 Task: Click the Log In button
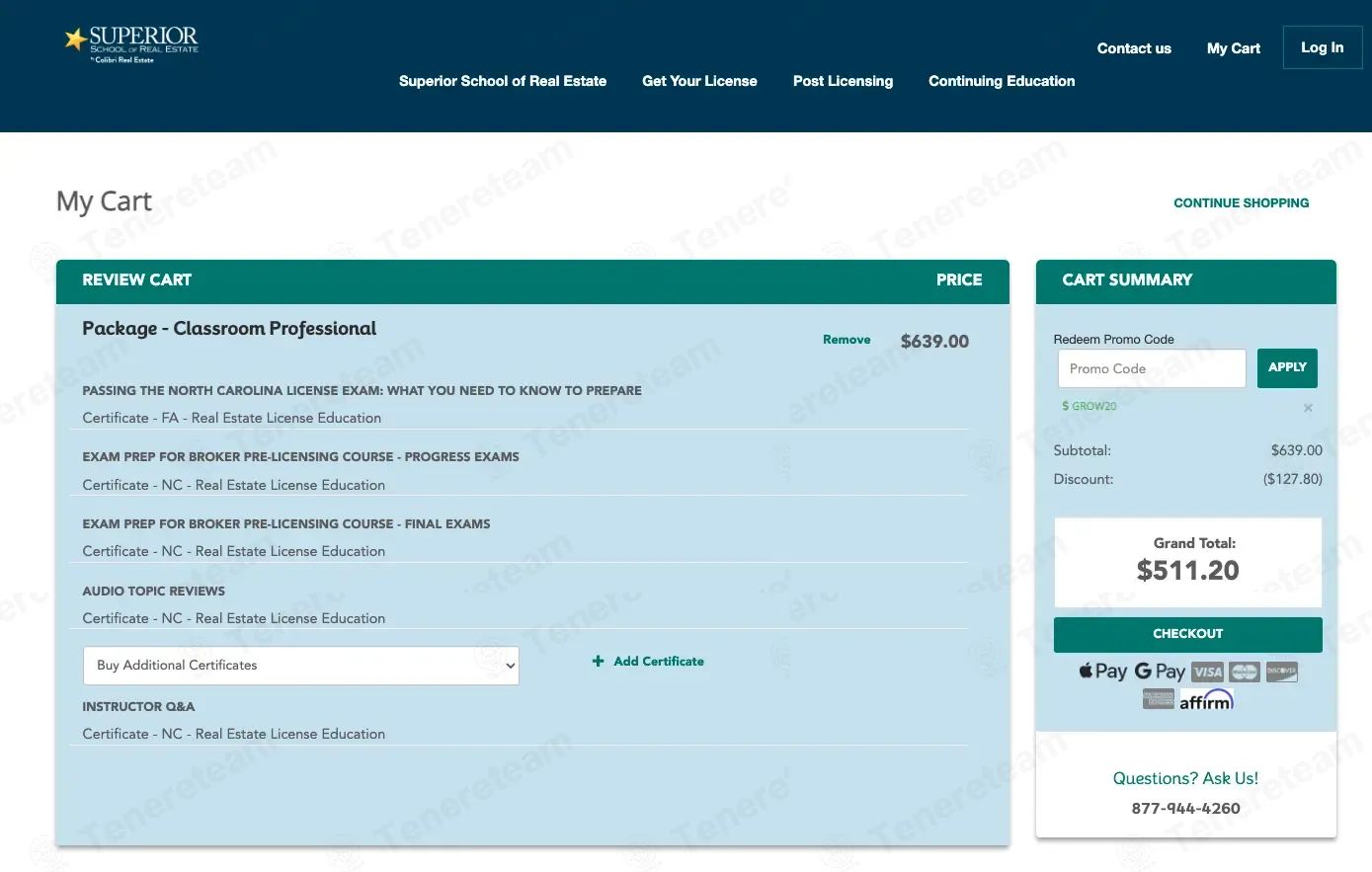click(1322, 47)
